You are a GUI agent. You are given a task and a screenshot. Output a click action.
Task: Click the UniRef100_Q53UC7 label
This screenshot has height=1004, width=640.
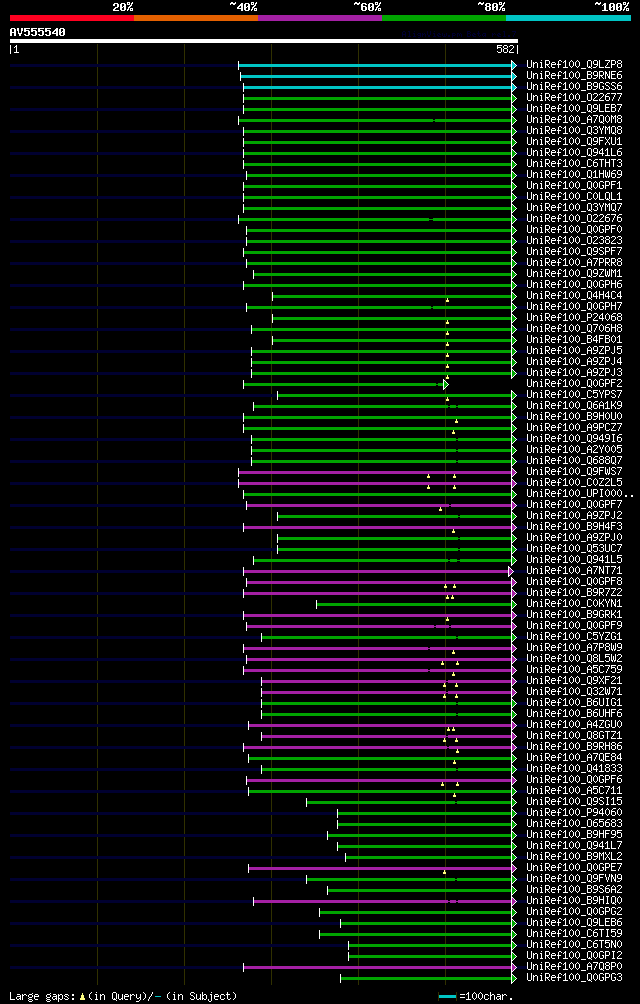574,548
